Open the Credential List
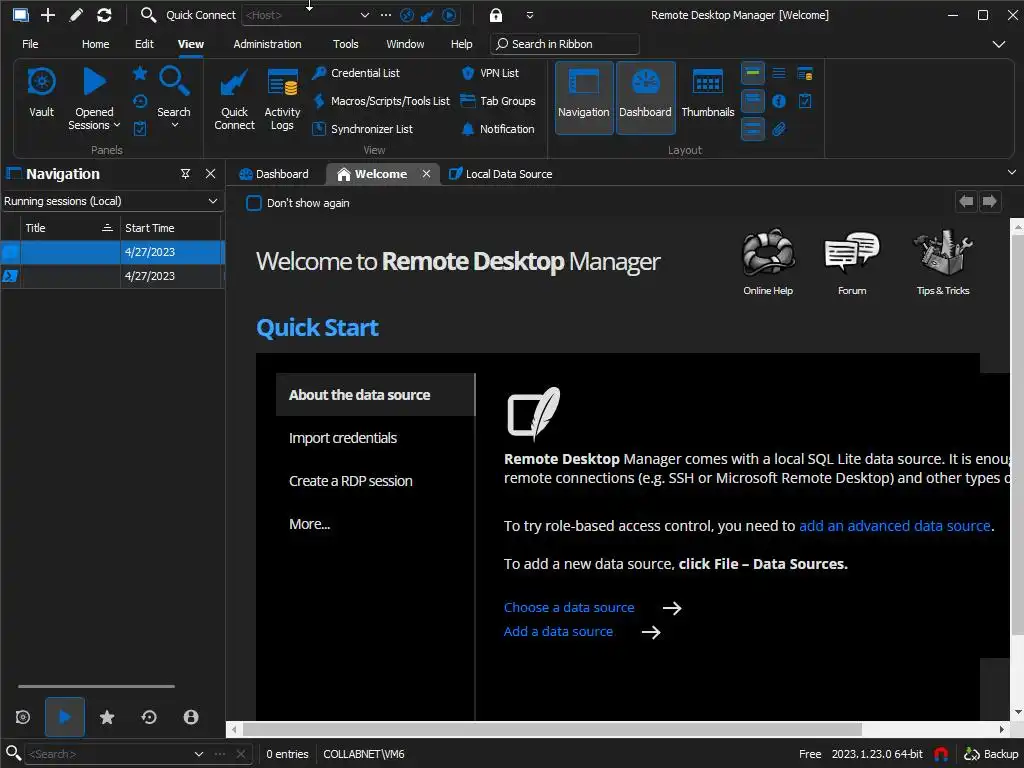1024x768 pixels. 356,73
